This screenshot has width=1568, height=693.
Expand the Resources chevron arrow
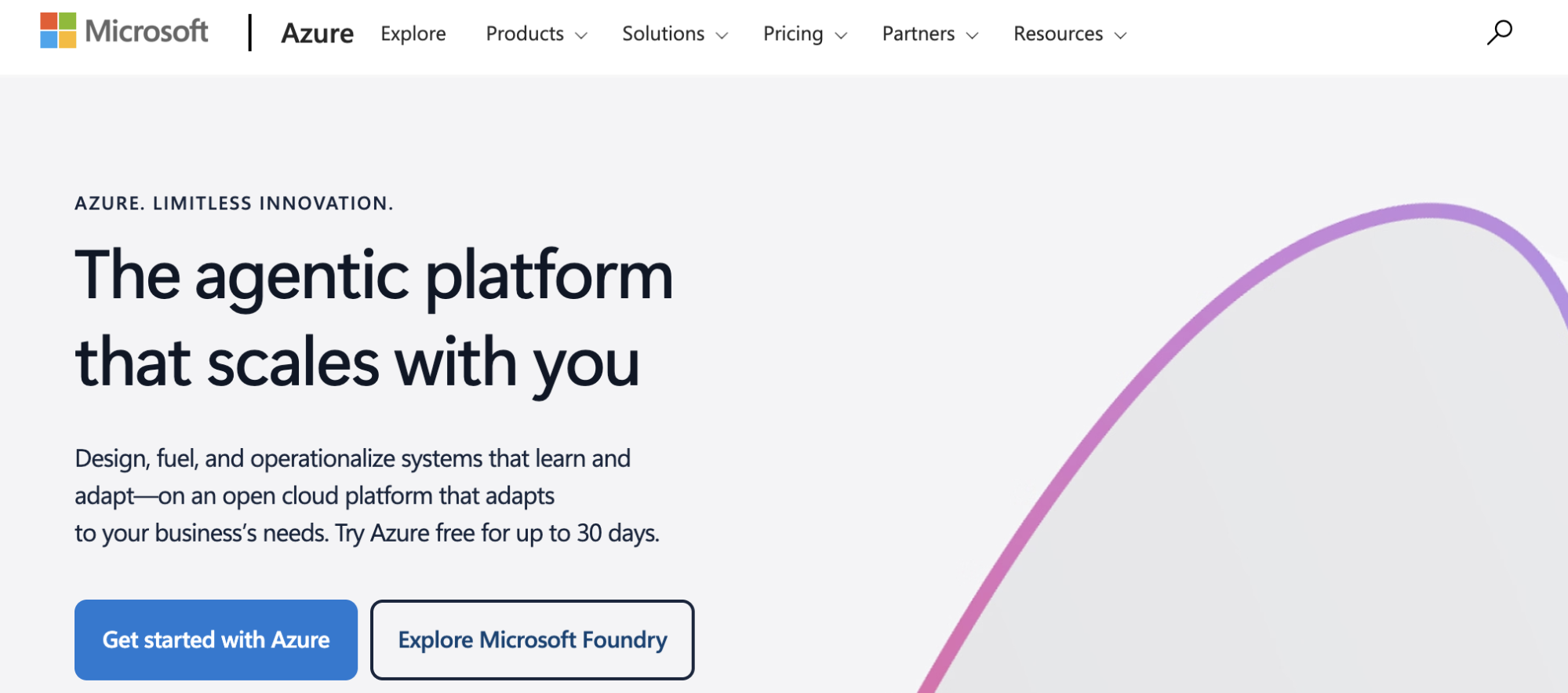[1121, 35]
